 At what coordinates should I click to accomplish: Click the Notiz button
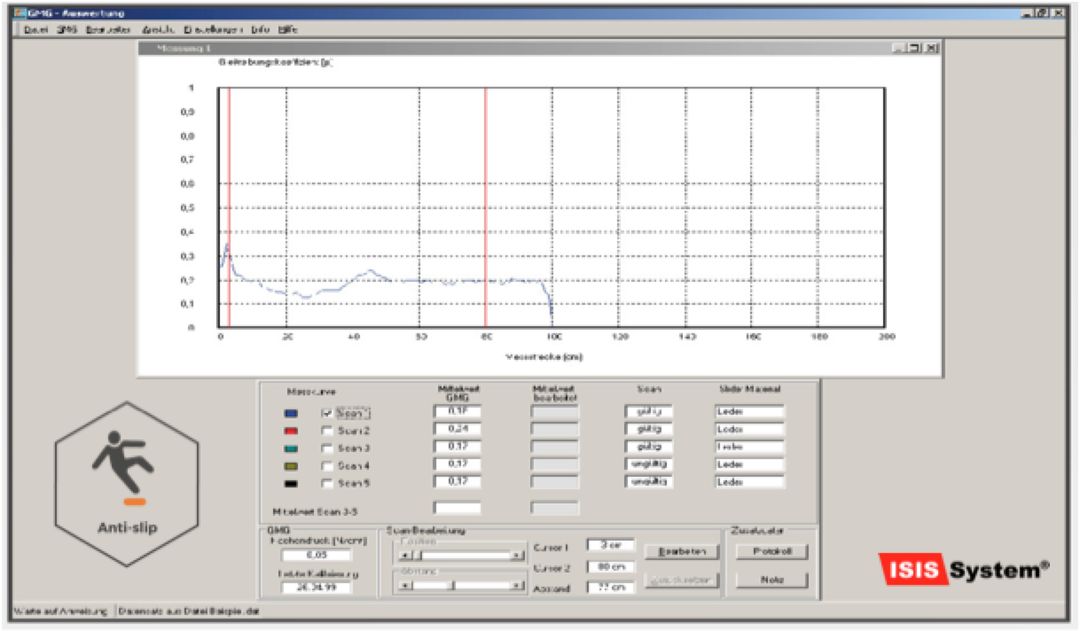point(771,580)
